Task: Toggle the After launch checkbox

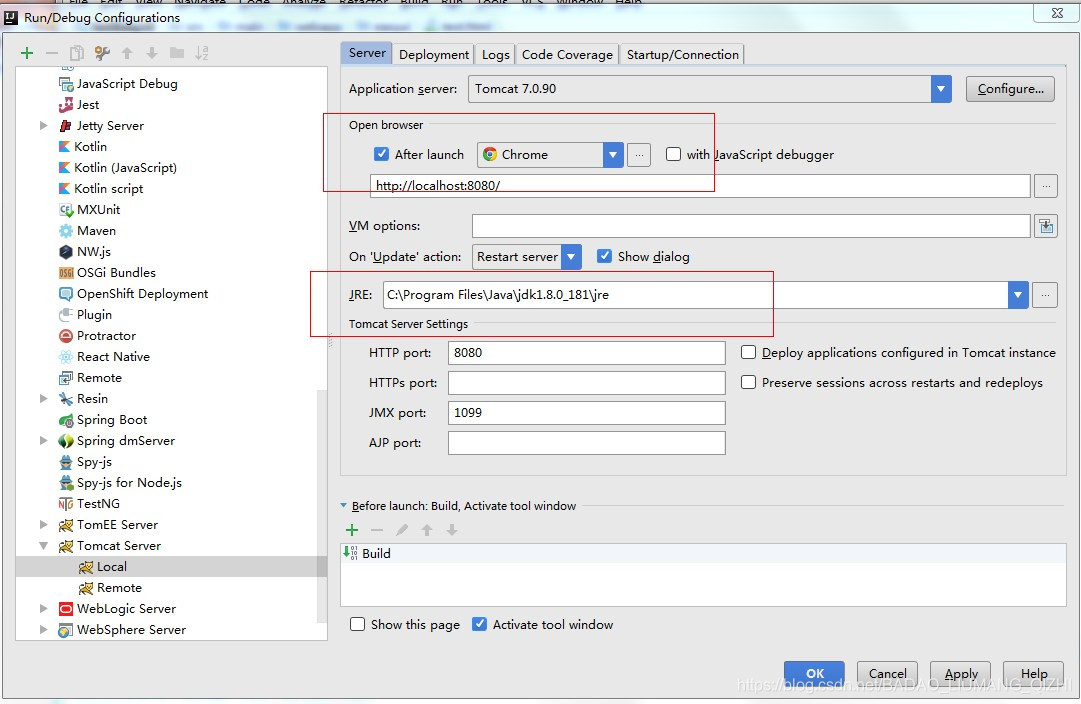Action: point(381,154)
